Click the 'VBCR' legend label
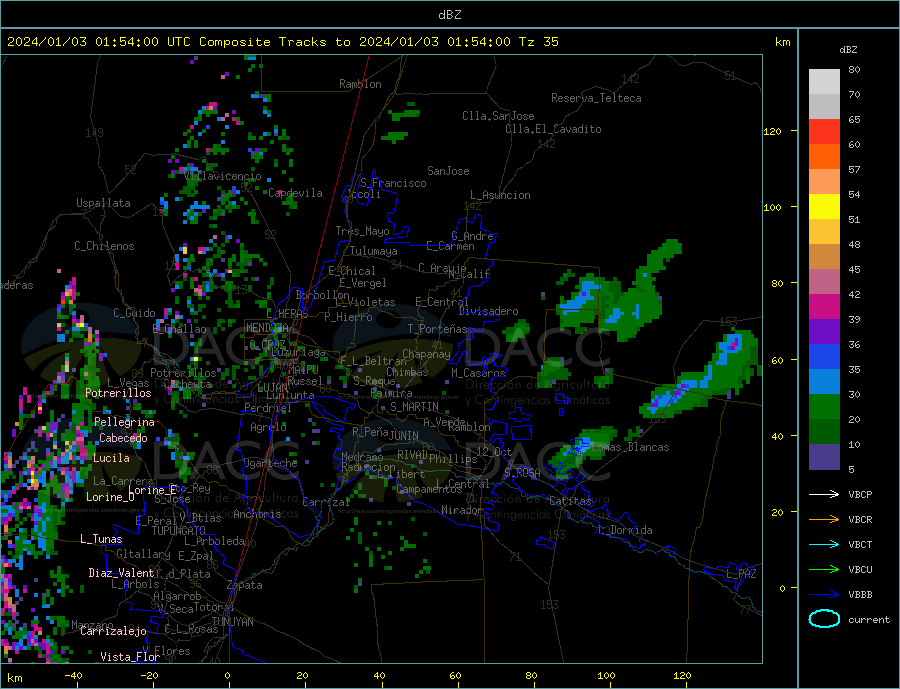This screenshot has height=689, width=900. (860, 520)
